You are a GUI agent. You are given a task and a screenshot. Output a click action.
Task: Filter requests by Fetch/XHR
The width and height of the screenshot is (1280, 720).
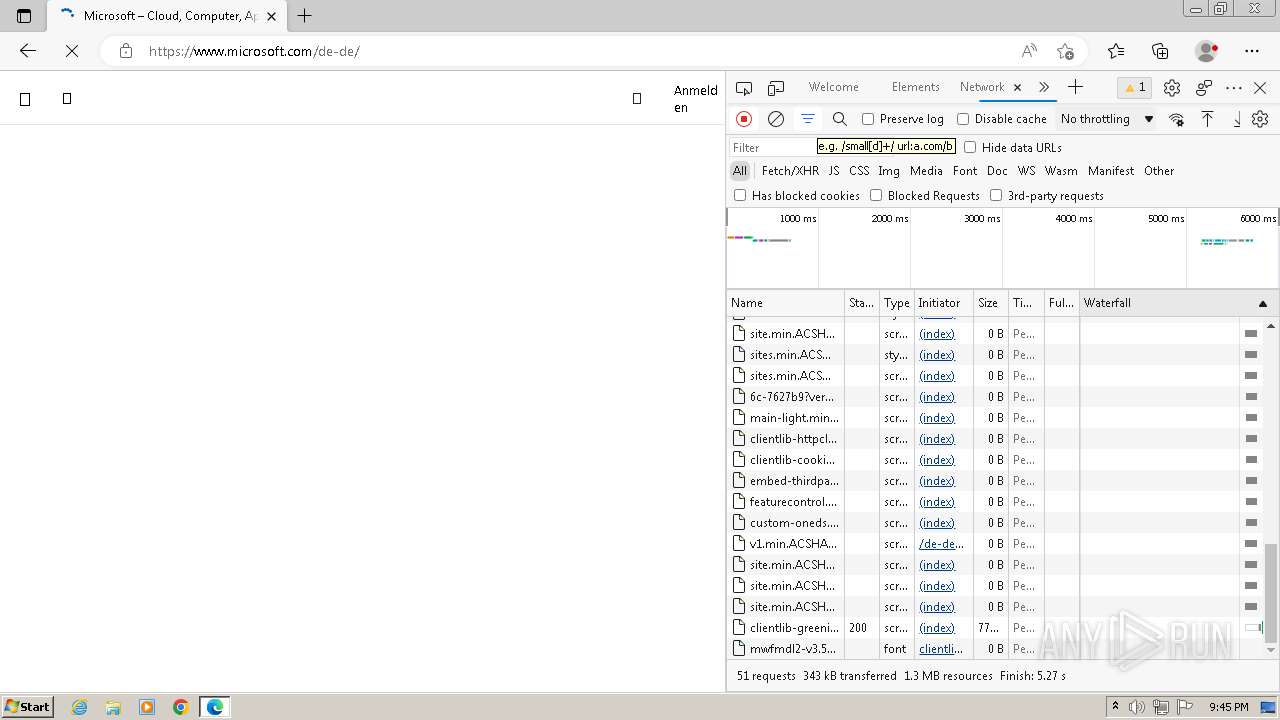click(790, 171)
